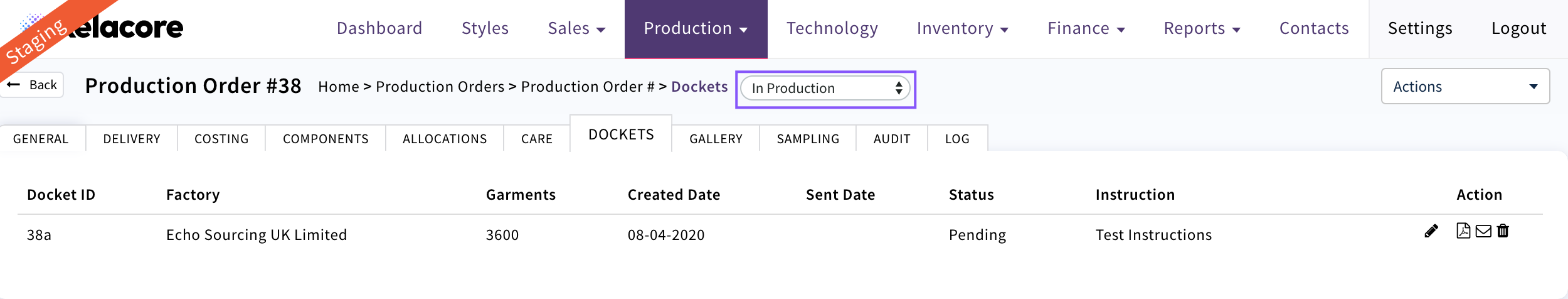Open Settings in the top bar

click(1419, 29)
